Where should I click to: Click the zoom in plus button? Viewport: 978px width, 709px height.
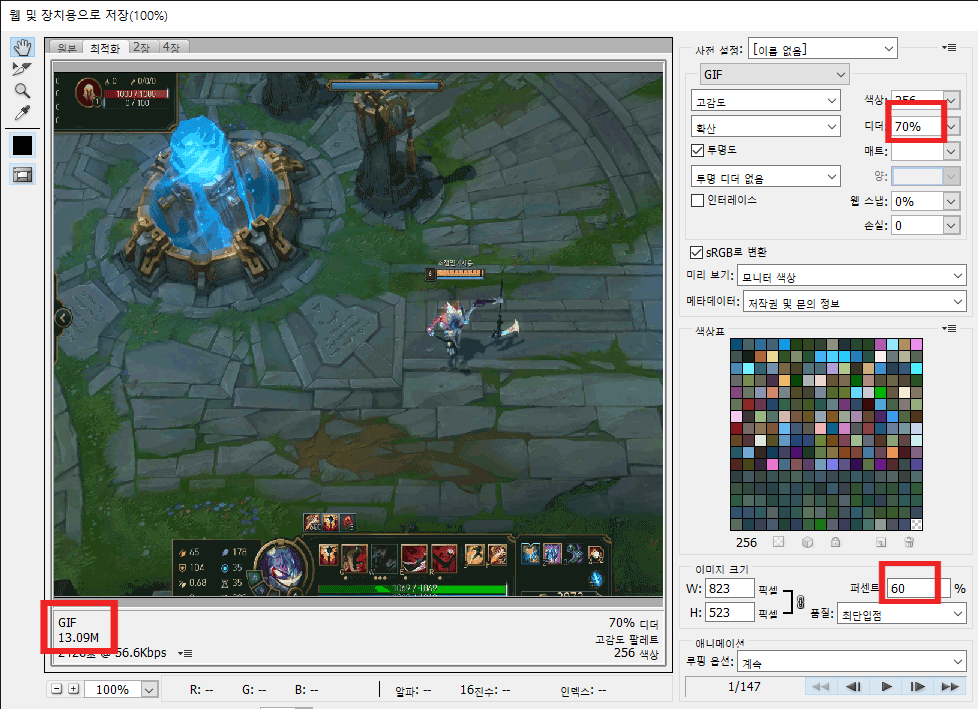click(x=74, y=689)
